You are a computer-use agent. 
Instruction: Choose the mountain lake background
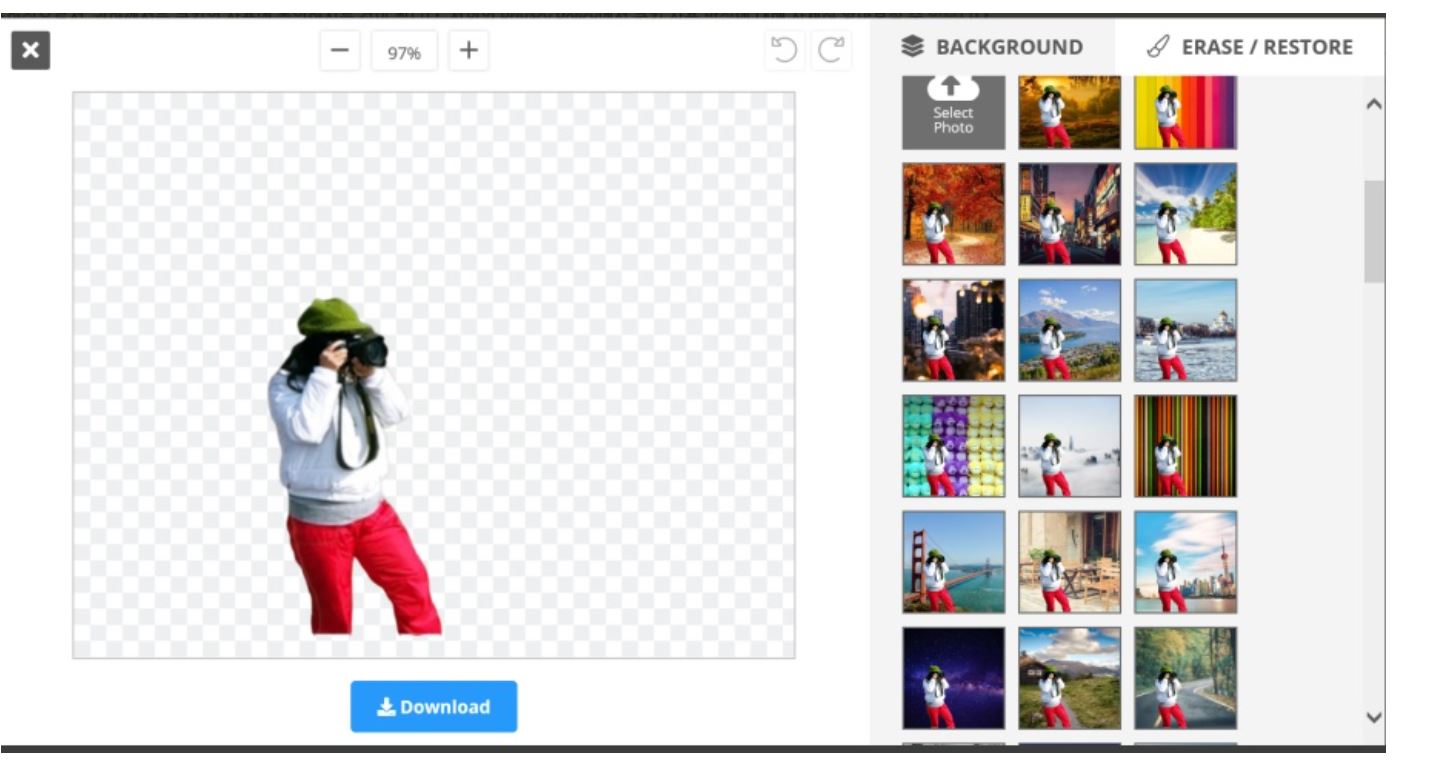click(1070, 330)
